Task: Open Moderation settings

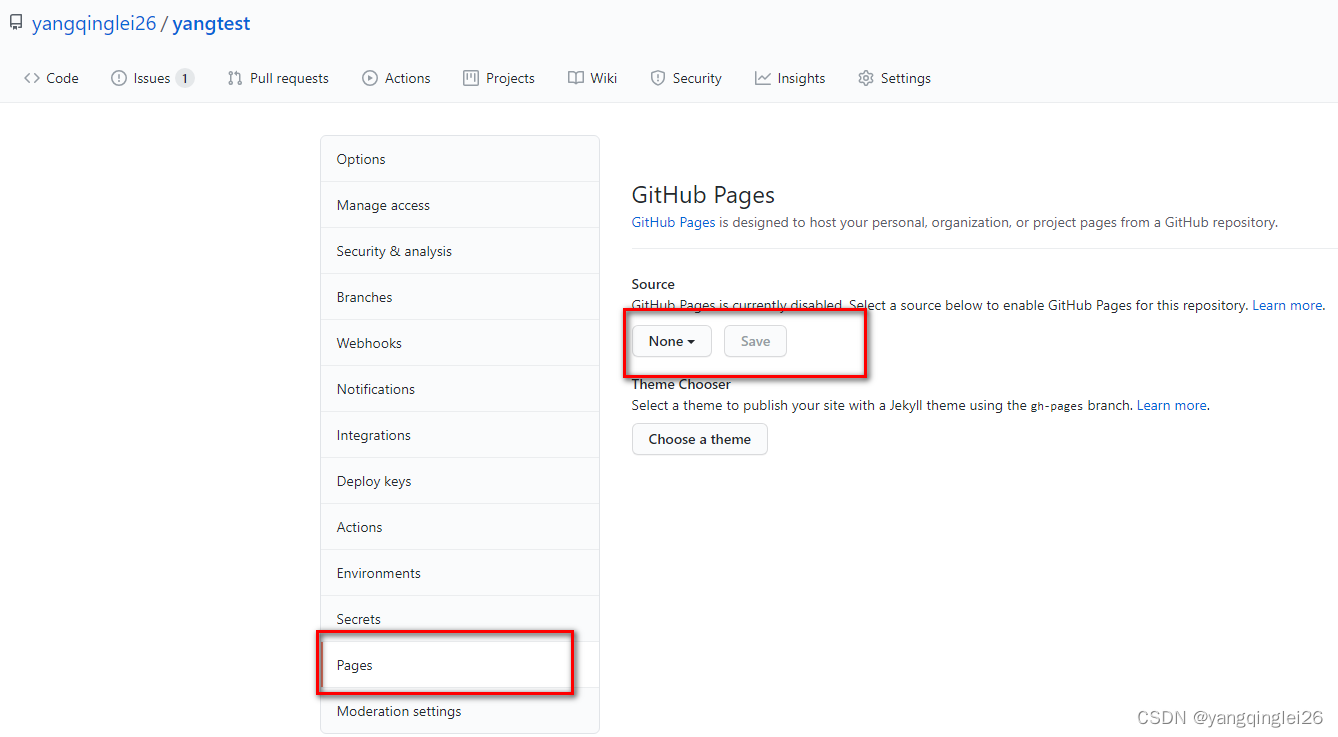Action: tap(460, 711)
